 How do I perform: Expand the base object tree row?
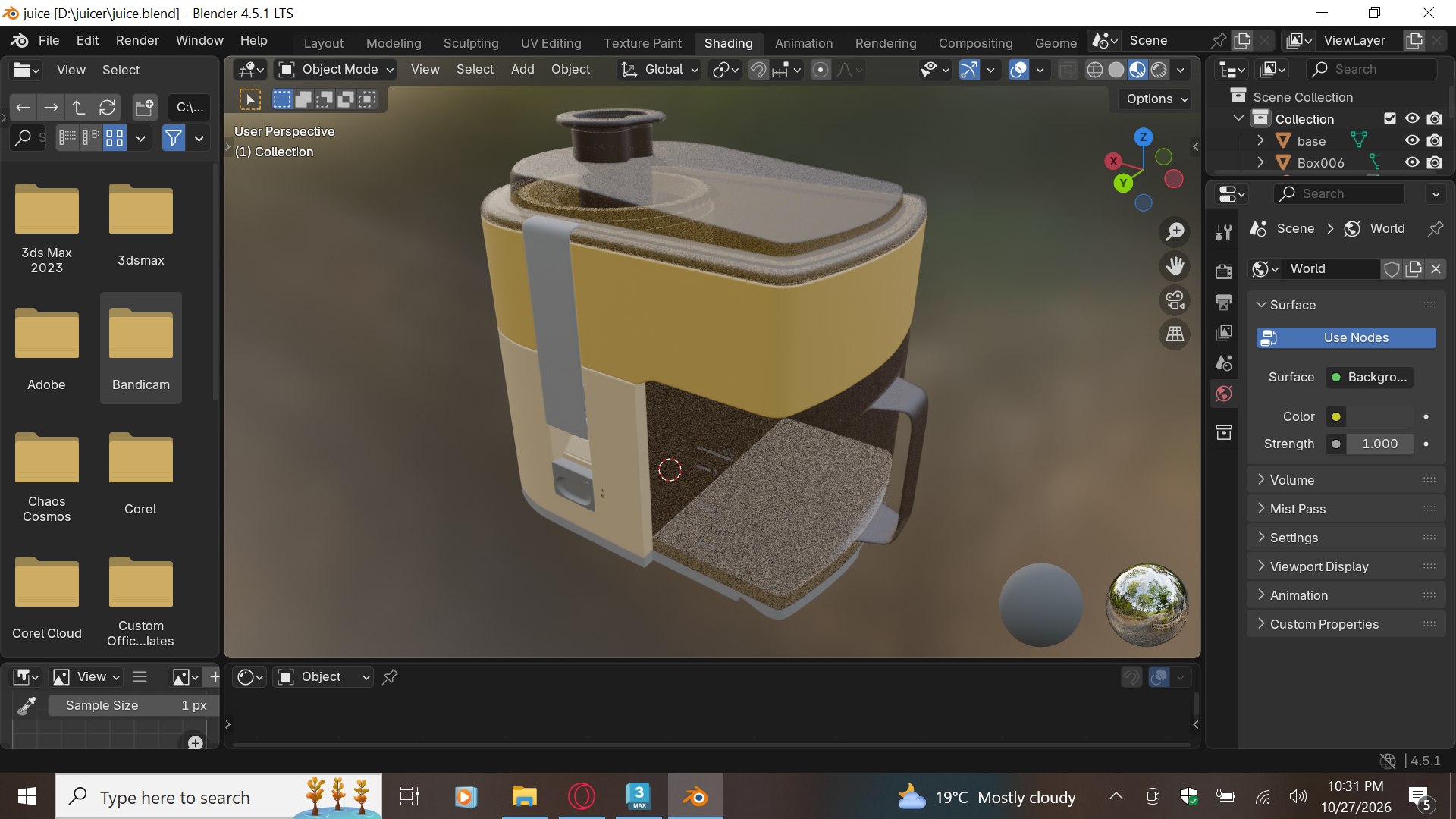[1260, 140]
